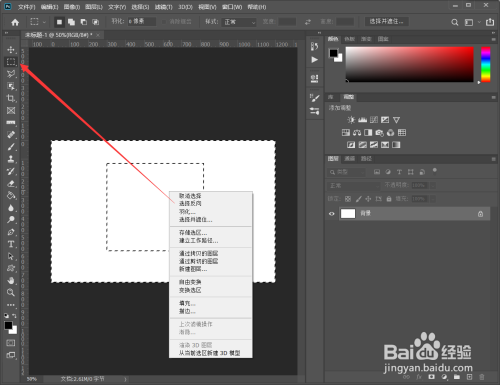
Task: Add Levels adjustment
Action: point(362,120)
